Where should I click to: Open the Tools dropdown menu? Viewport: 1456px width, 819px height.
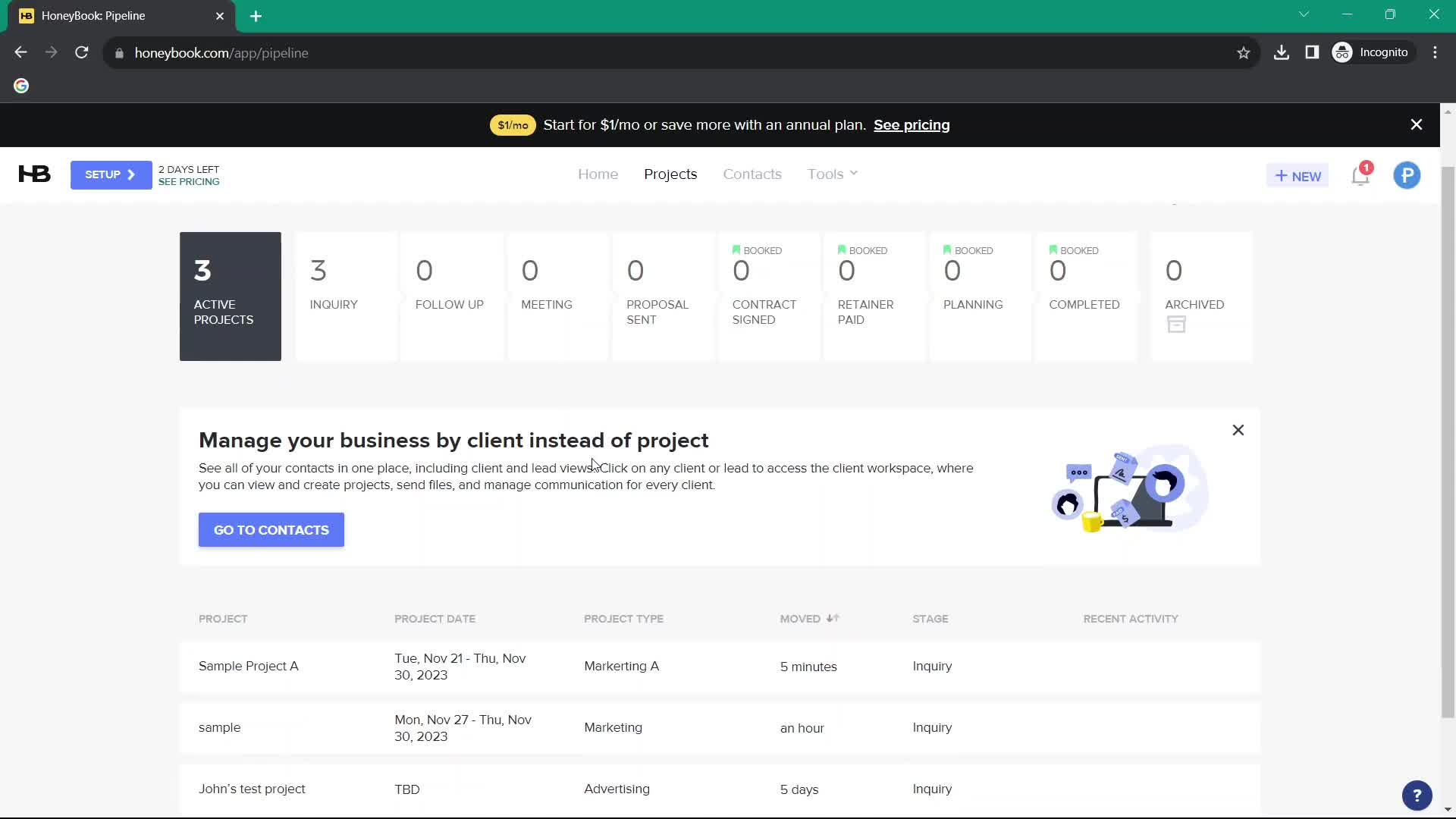coord(832,175)
